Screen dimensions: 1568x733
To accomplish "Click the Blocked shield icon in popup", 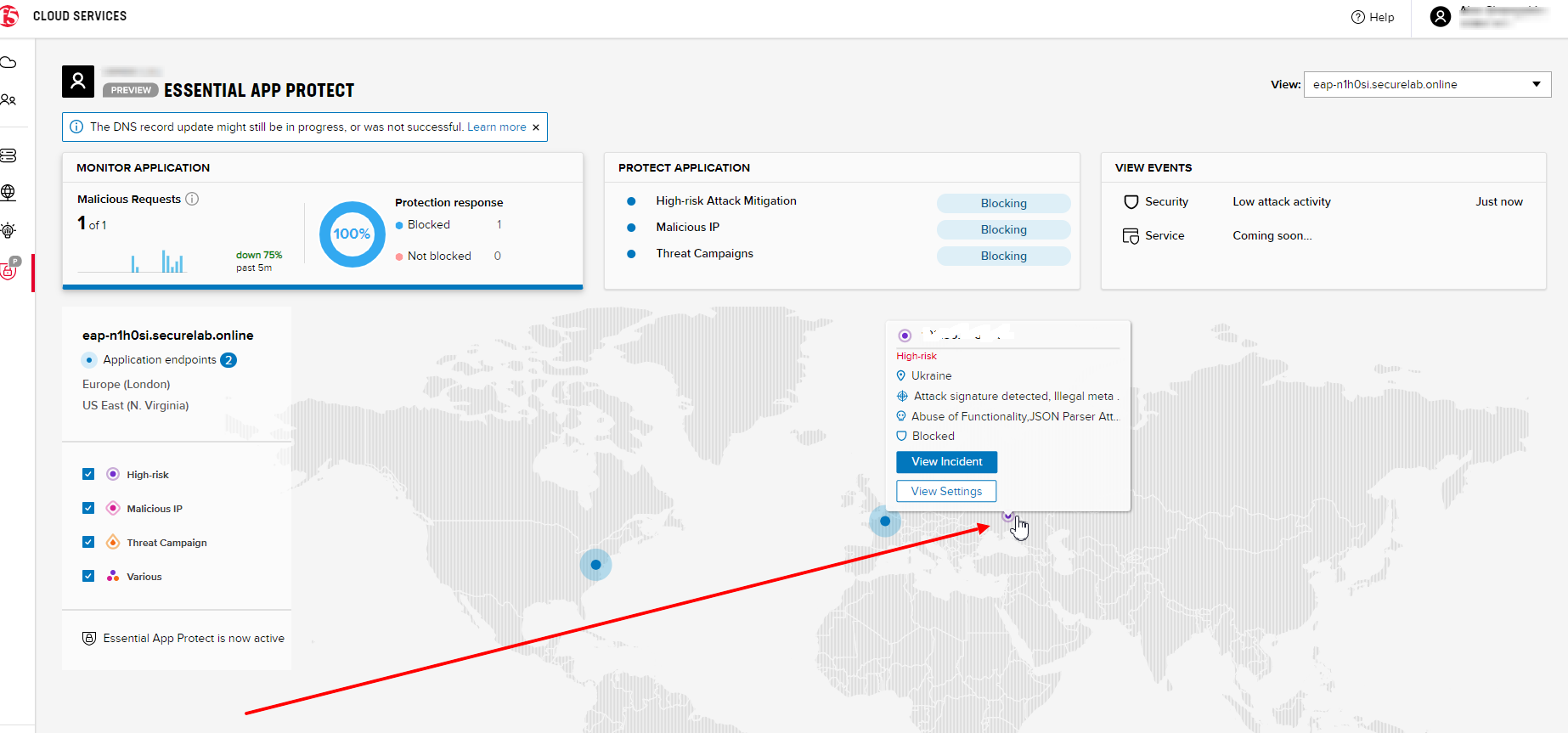I will [901, 436].
